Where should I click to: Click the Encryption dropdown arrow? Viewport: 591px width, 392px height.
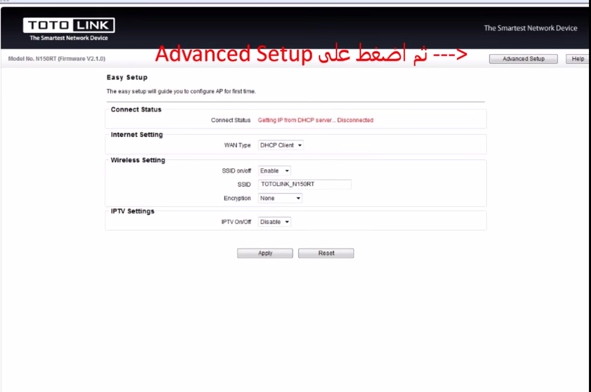click(298, 198)
